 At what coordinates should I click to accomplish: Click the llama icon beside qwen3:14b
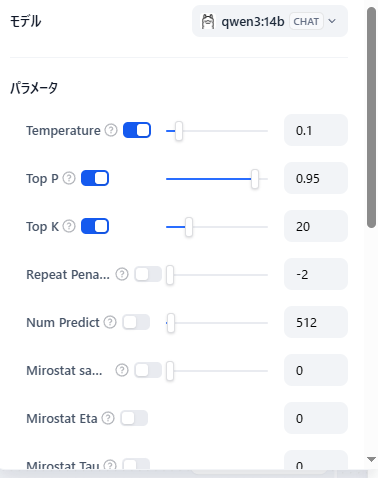(x=208, y=22)
